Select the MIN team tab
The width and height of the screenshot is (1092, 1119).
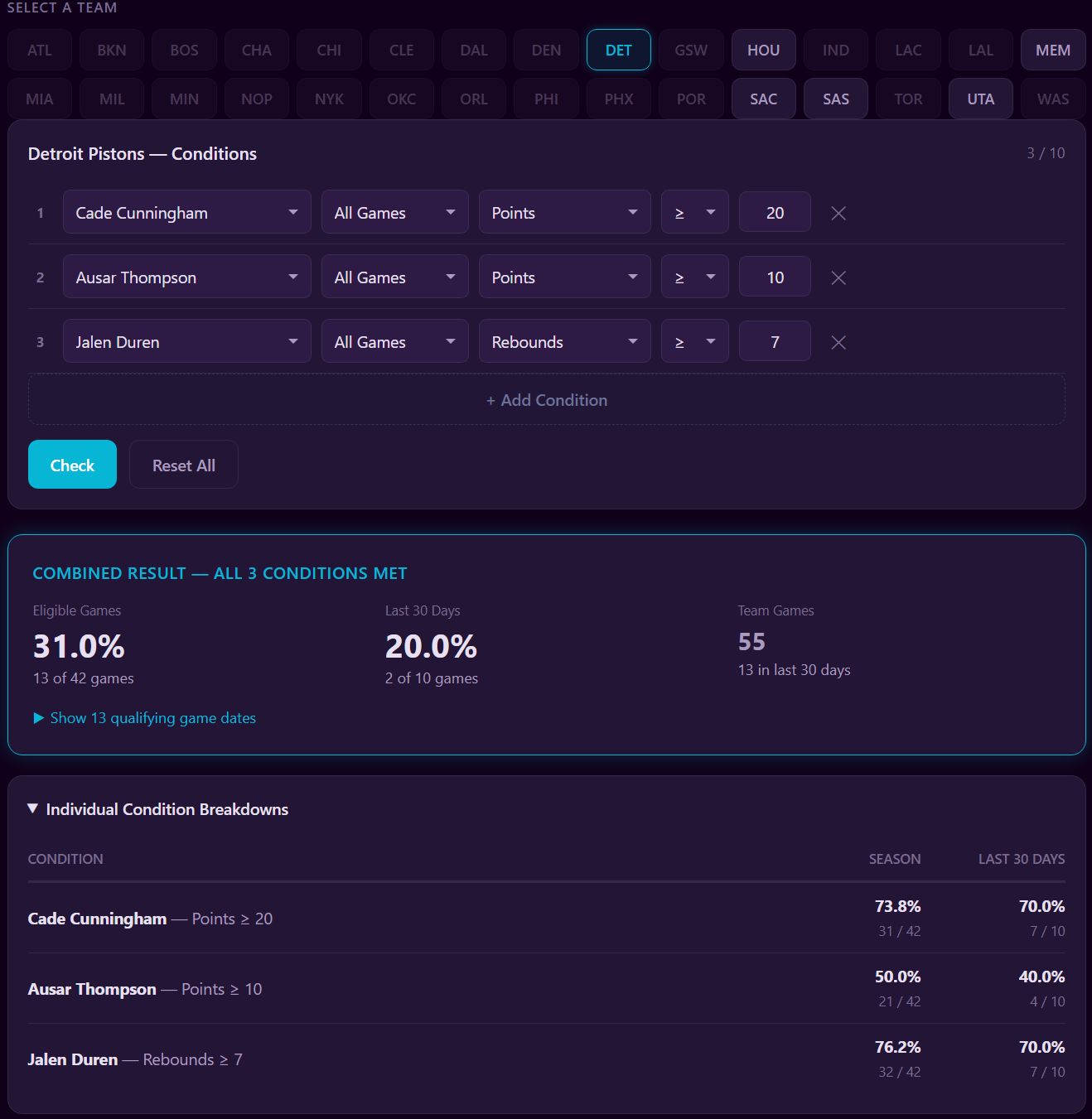point(184,99)
